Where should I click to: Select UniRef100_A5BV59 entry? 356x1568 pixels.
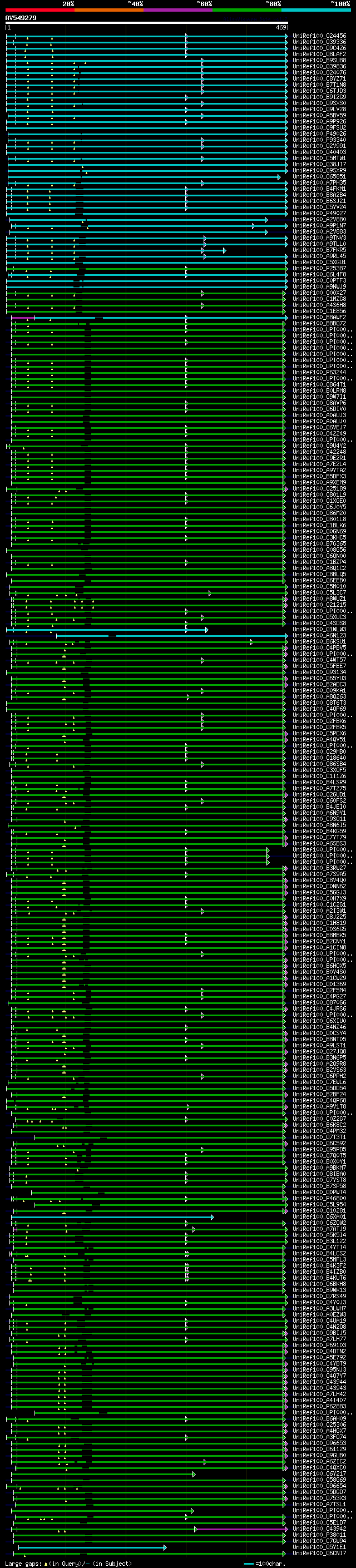tap(319, 115)
